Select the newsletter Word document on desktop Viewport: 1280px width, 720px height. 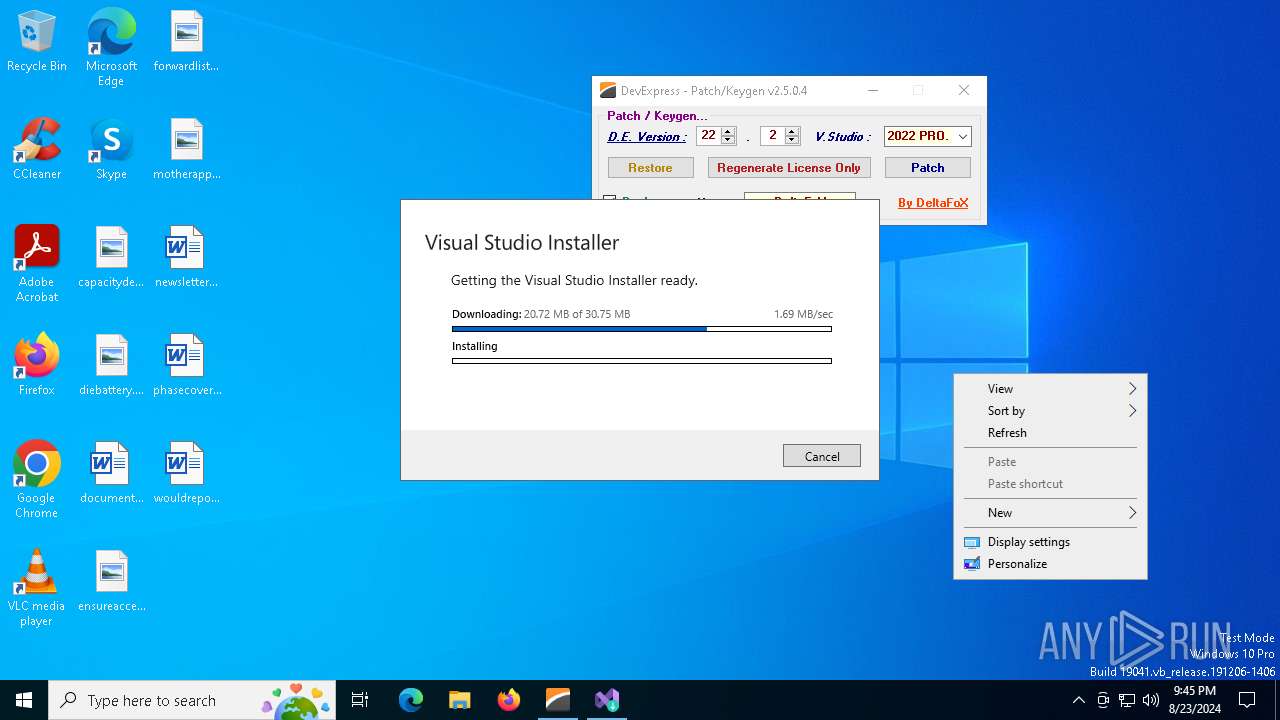tap(186, 258)
